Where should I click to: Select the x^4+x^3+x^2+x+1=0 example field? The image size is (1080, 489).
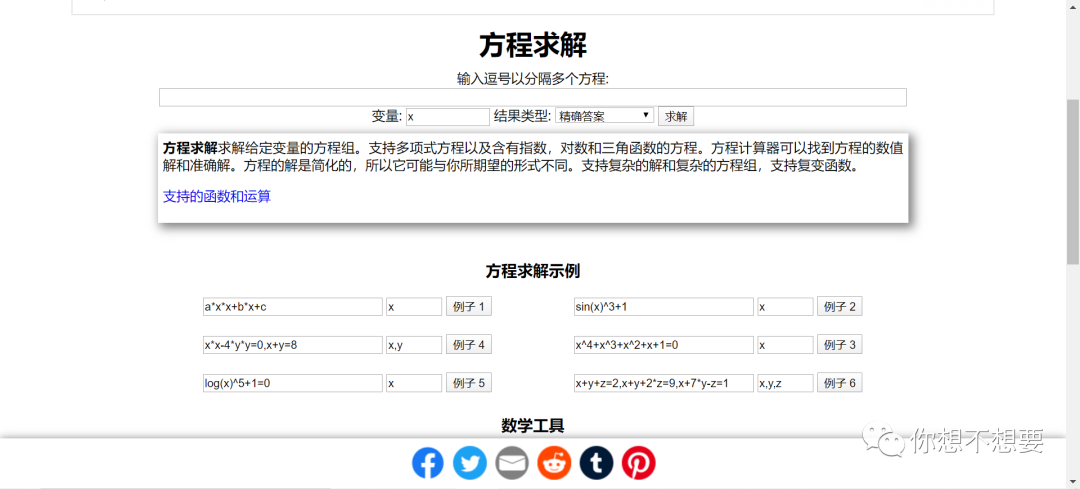[x=663, y=344]
